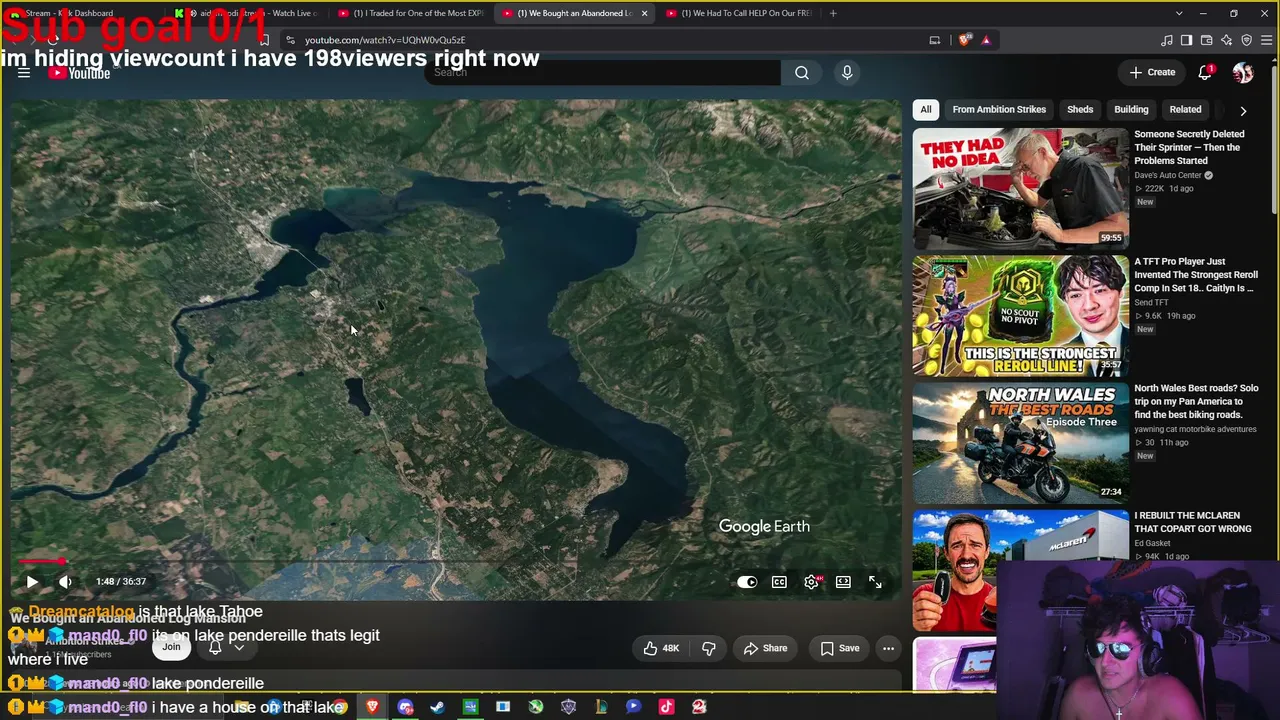Visit Dave's Auto Center channel
The width and height of the screenshot is (1280, 720).
coord(1168,175)
